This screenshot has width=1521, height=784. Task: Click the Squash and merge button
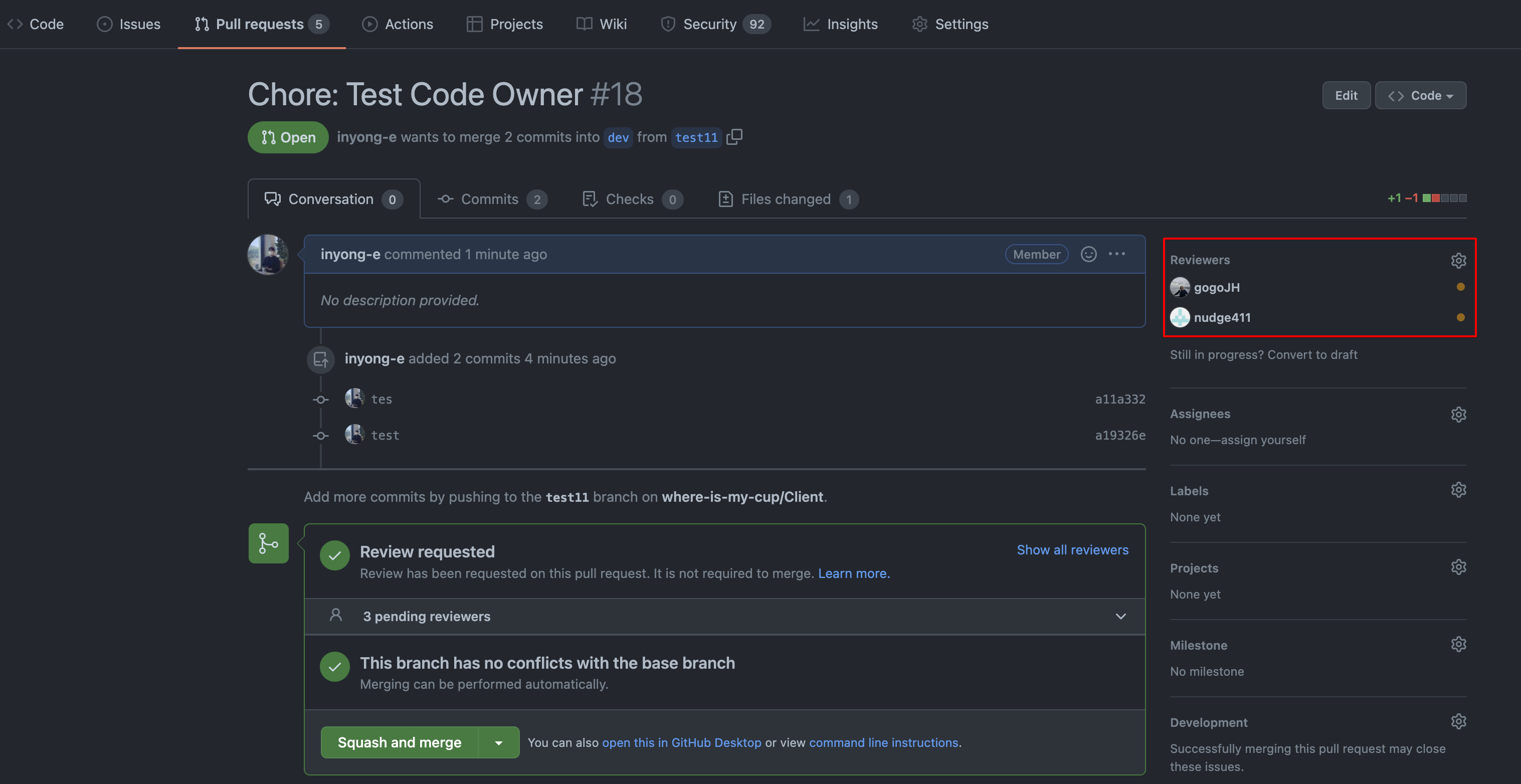(399, 743)
